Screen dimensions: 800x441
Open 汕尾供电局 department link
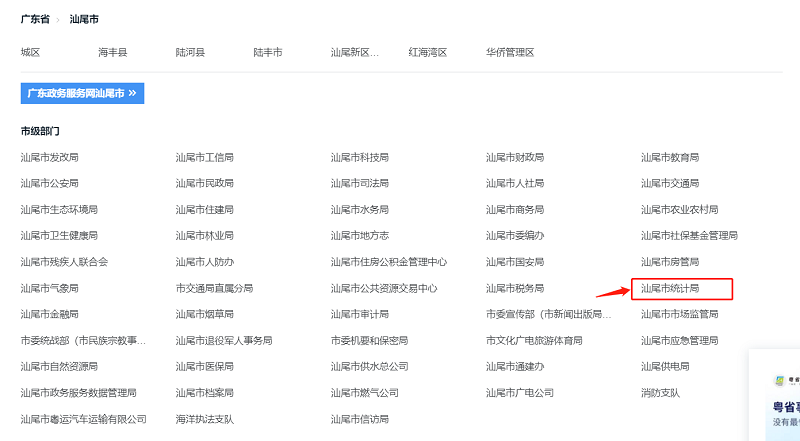[665, 366]
